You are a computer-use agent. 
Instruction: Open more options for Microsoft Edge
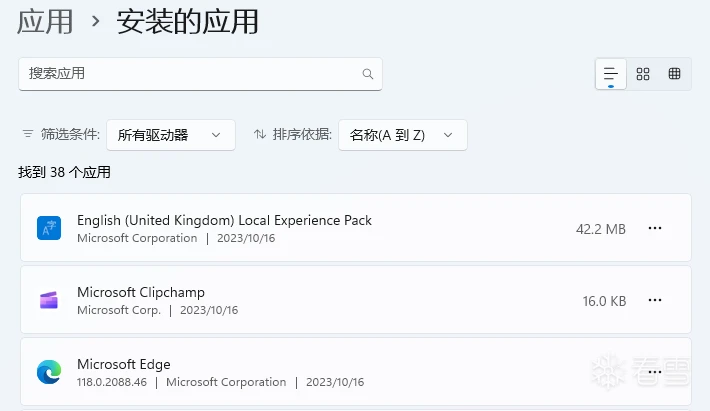[655, 372]
